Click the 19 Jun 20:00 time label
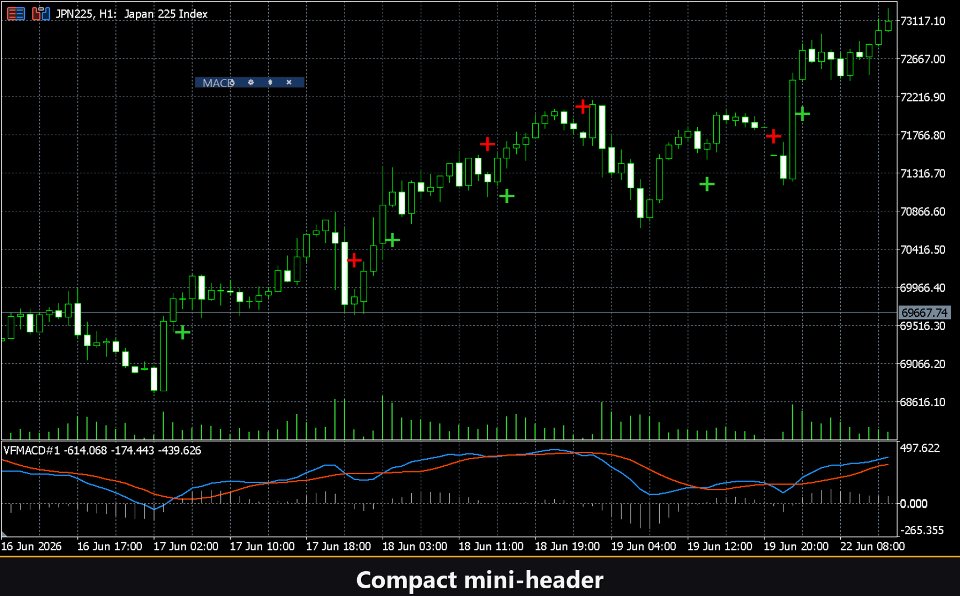Screen dimensions: 960x596 [796, 546]
